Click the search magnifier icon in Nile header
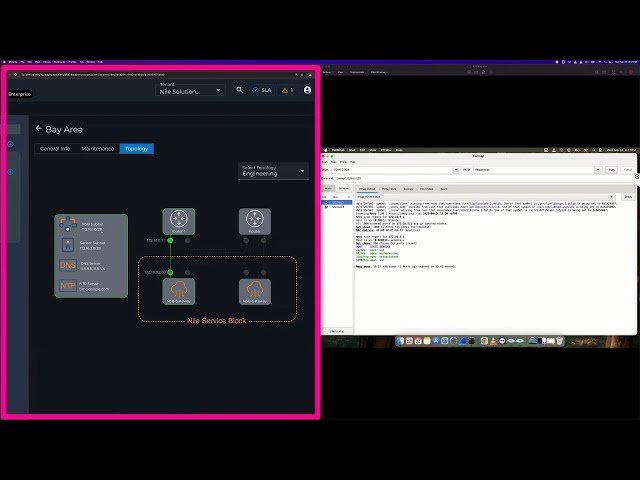This screenshot has height=480, width=640. pyautogui.click(x=240, y=90)
